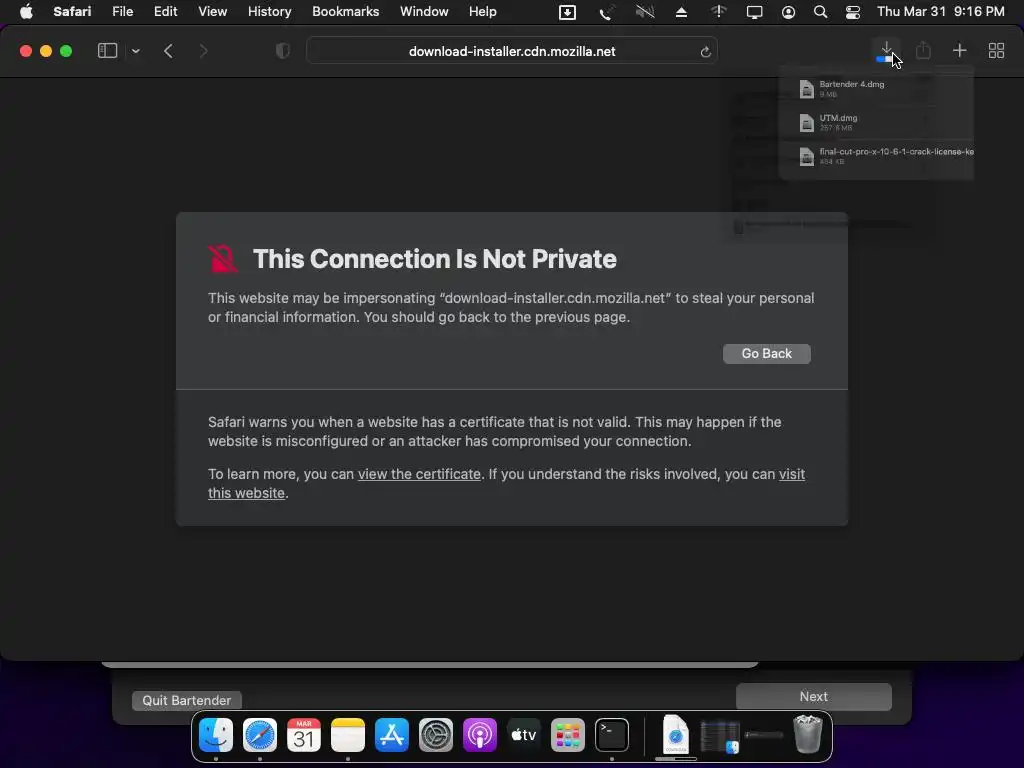Open the Help menu
The width and height of the screenshot is (1024, 768).
coord(483,12)
